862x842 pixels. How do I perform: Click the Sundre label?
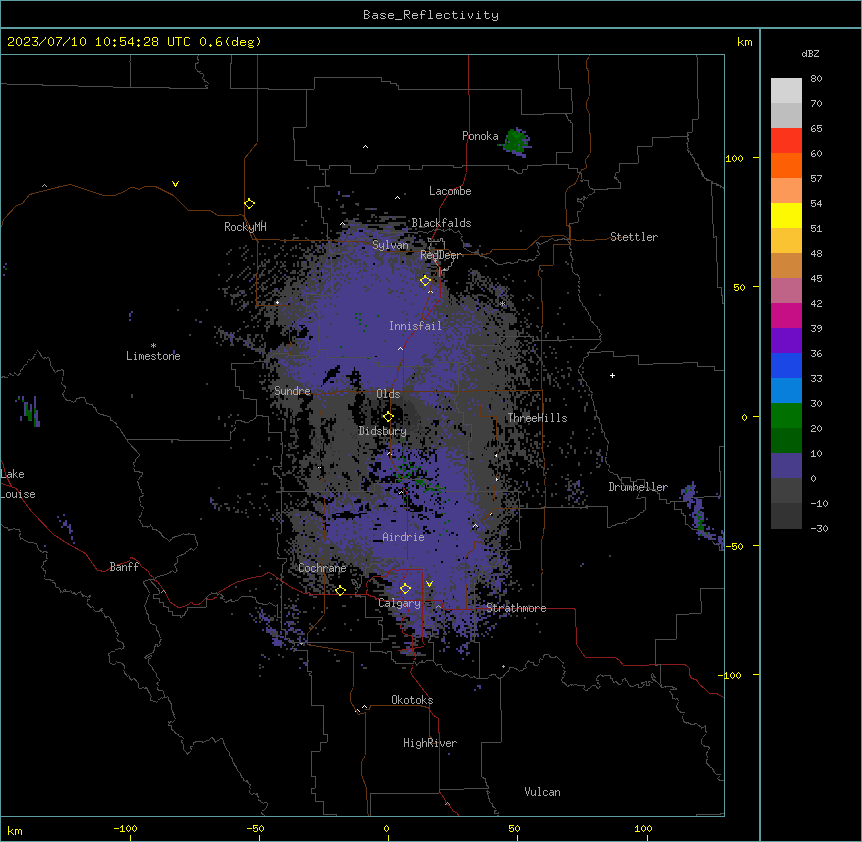292,391
